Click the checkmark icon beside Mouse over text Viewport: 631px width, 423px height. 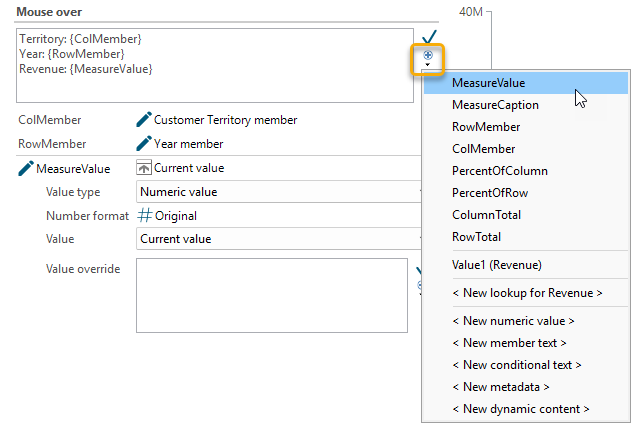click(x=430, y=37)
